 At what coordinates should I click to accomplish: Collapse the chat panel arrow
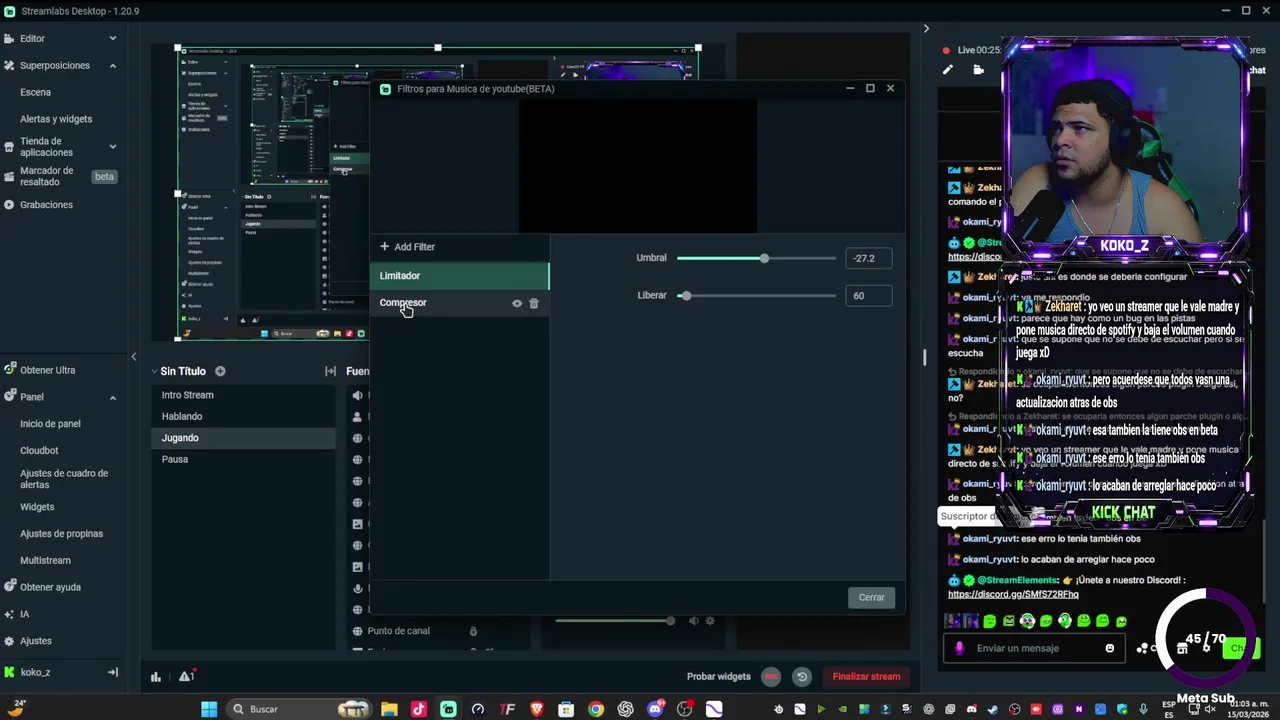[926, 28]
